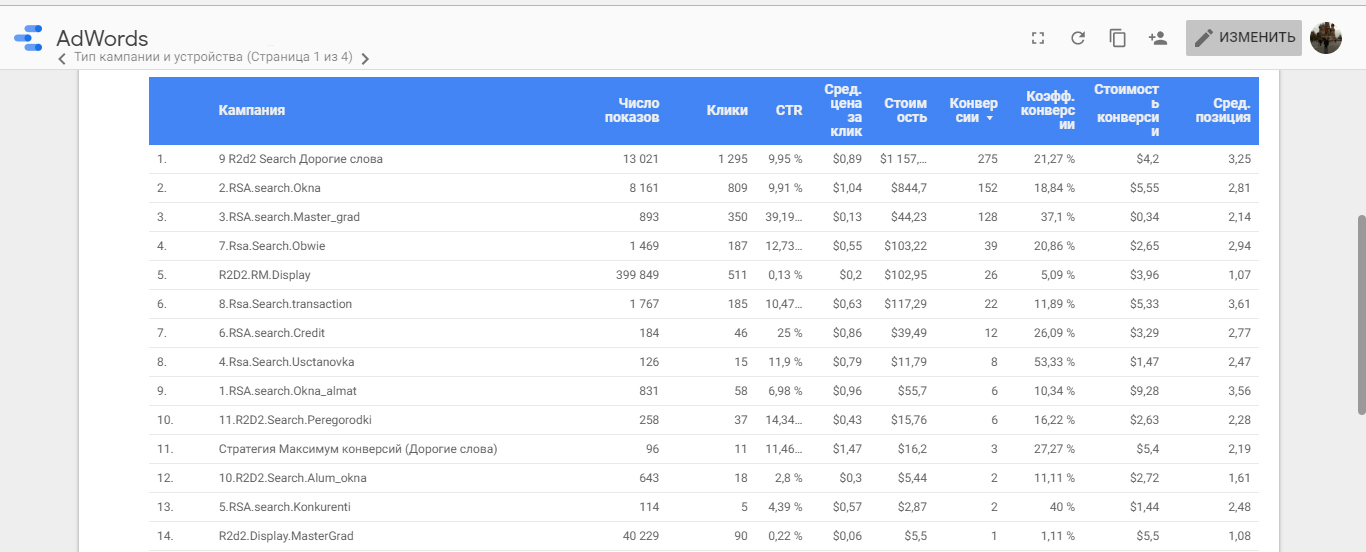Click the CTR column header
This screenshot has width=1366, height=552.
(x=789, y=110)
